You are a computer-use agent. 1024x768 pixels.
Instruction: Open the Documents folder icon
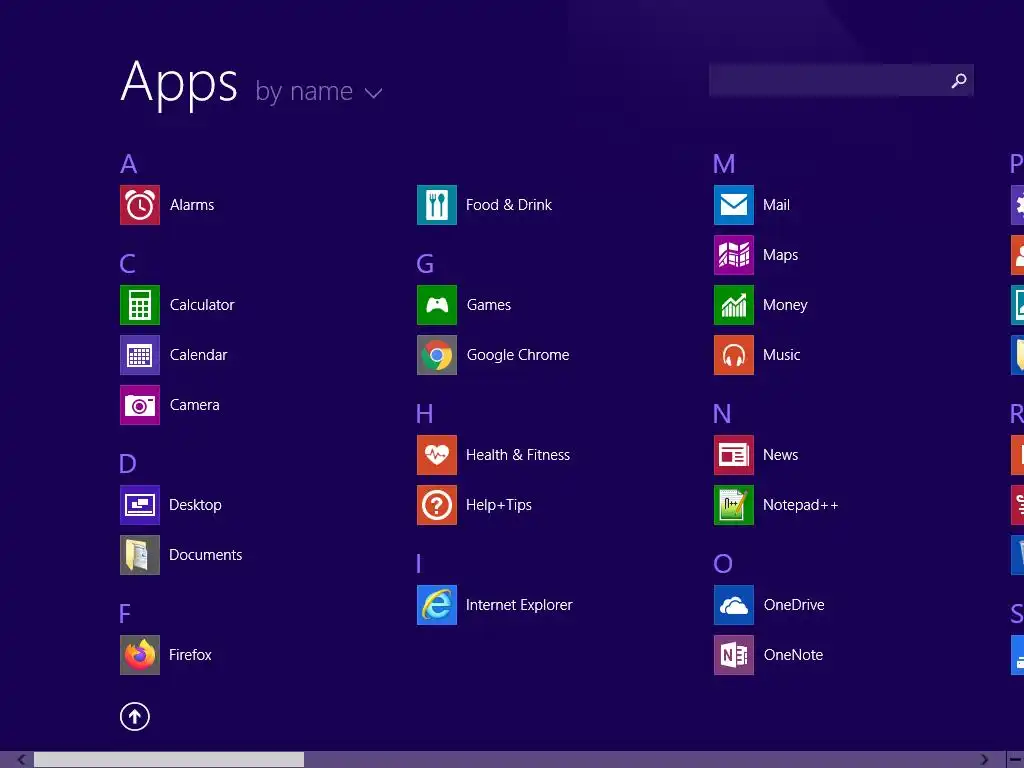coord(140,555)
